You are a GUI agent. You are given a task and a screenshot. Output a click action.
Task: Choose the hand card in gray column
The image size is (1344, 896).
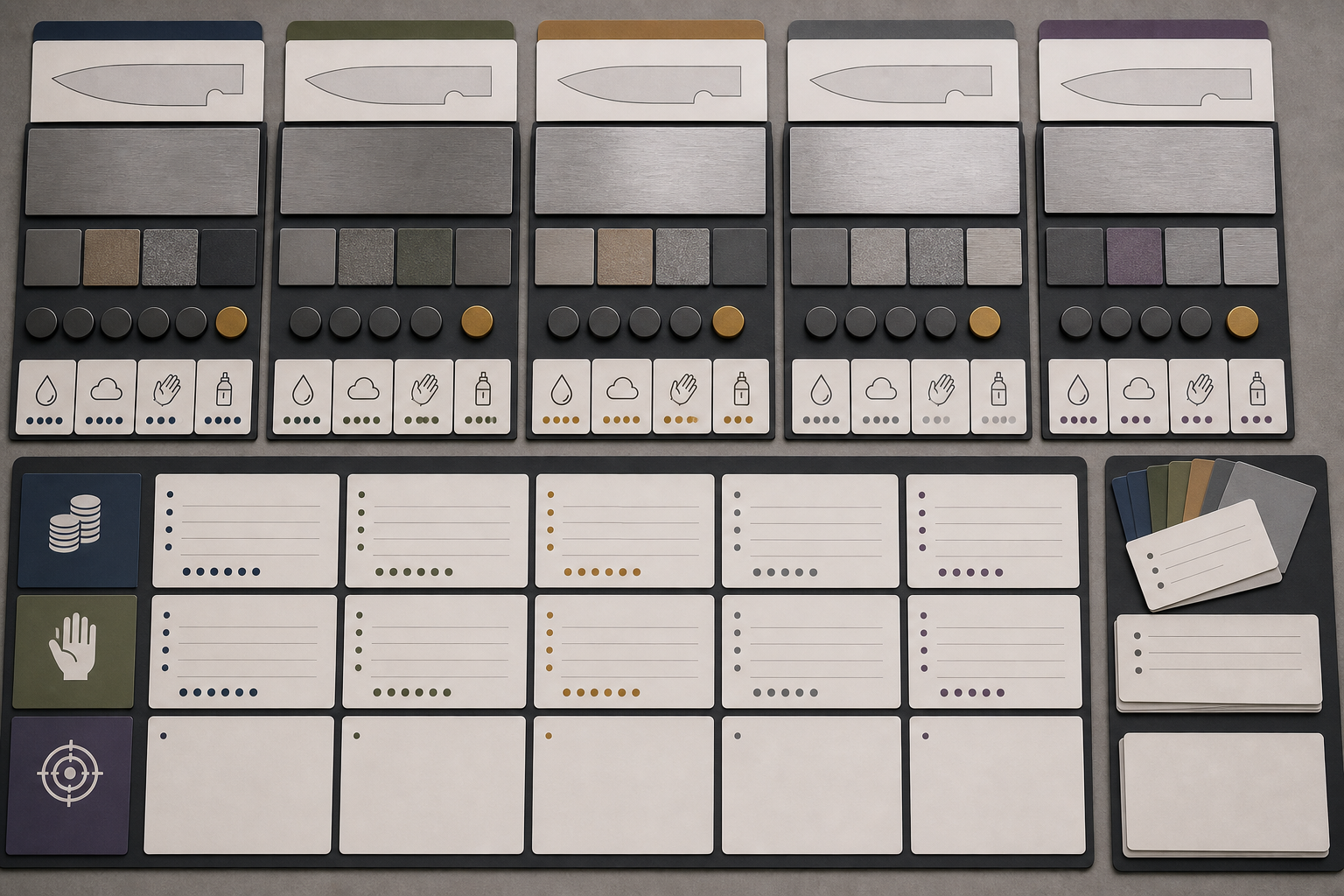click(941, 396)
